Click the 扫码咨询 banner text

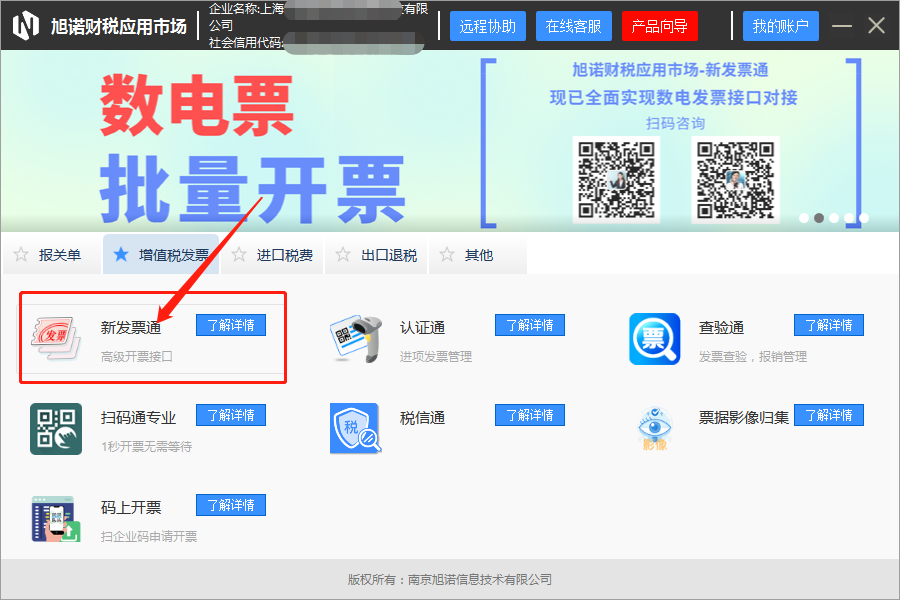click(x=675, y=123)
